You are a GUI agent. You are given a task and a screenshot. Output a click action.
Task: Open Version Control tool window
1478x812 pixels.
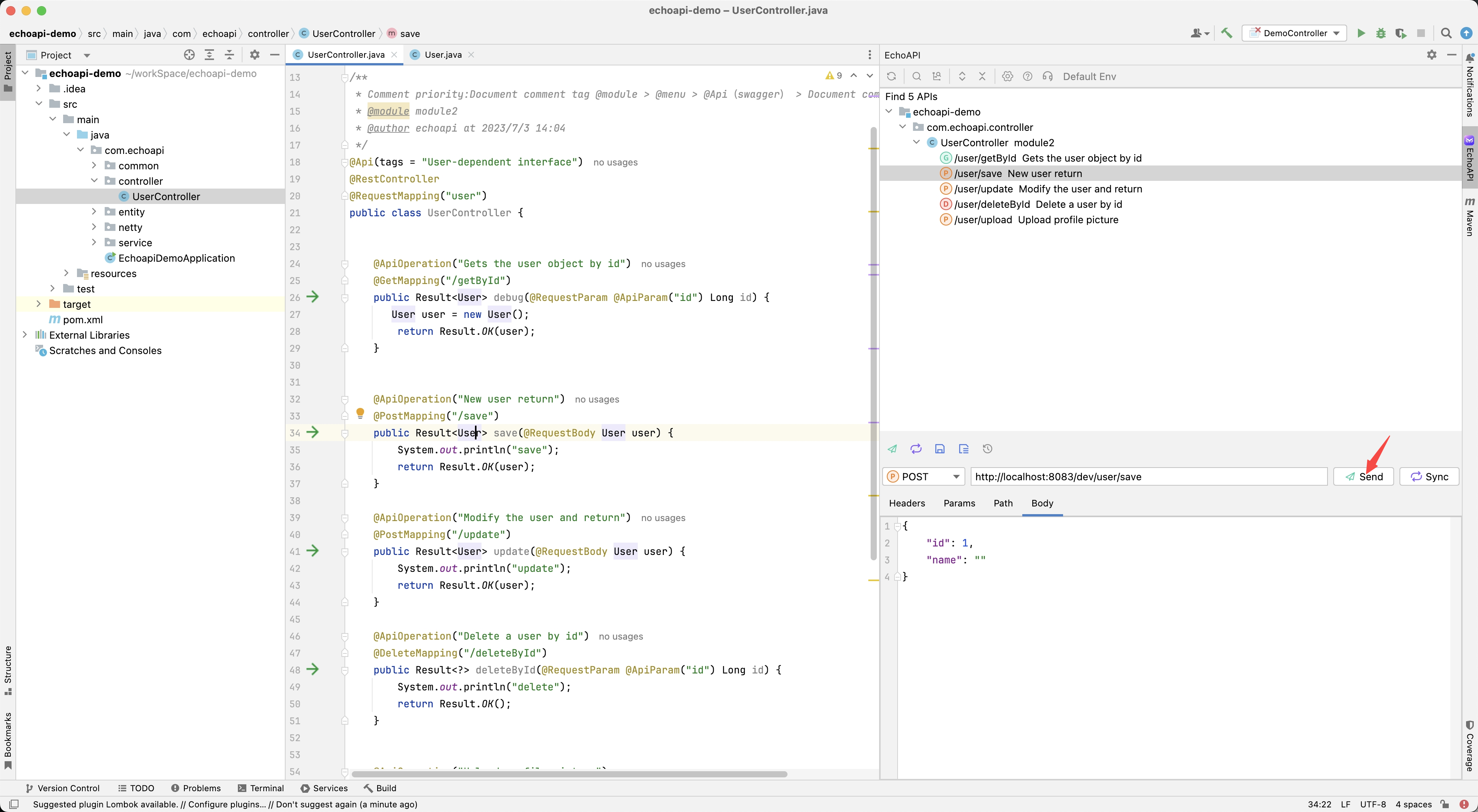(62, 788)
